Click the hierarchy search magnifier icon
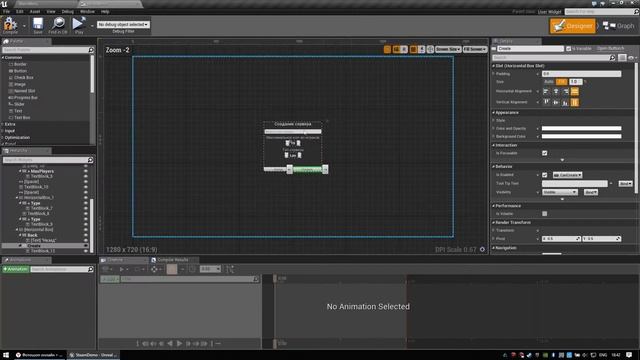The width and height of the screenshot is (640, 360). pos(90,160)
